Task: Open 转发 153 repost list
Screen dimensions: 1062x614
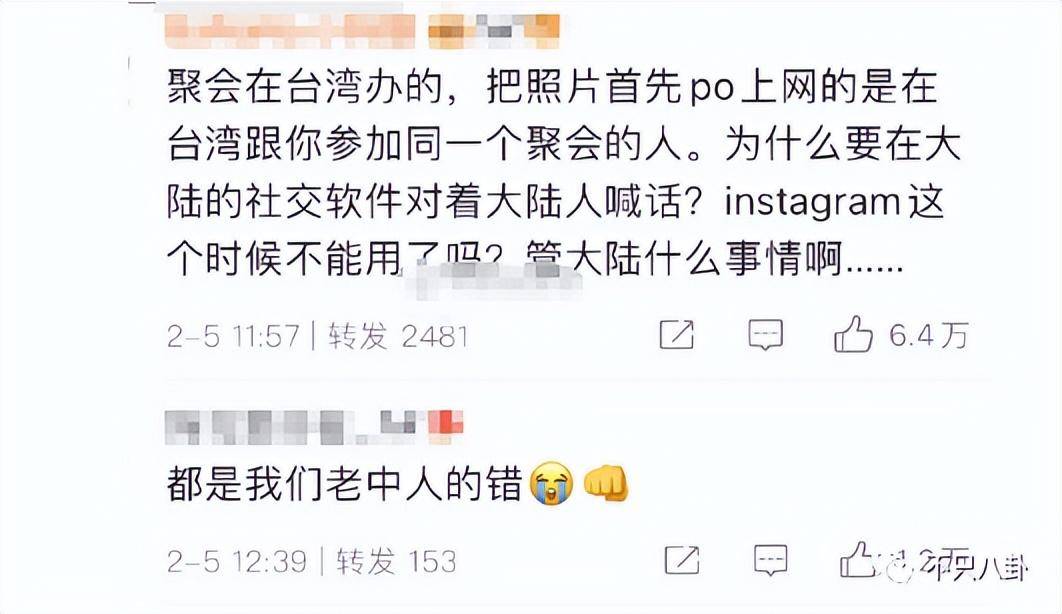Action: [x=396, y=561]
